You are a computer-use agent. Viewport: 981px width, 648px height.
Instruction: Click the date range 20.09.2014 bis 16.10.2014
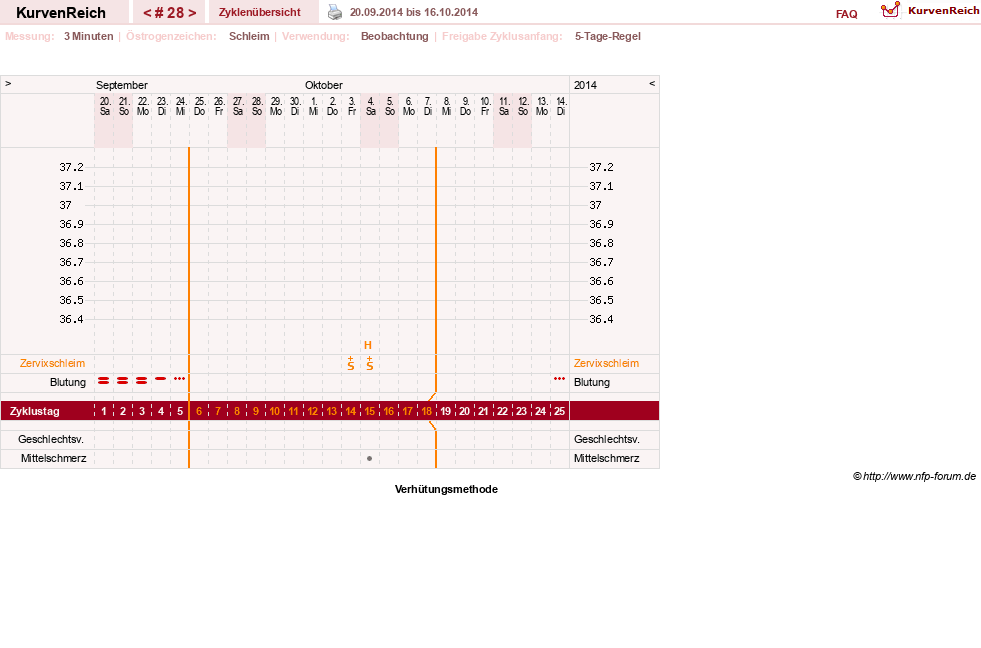(x=414, y=12)
